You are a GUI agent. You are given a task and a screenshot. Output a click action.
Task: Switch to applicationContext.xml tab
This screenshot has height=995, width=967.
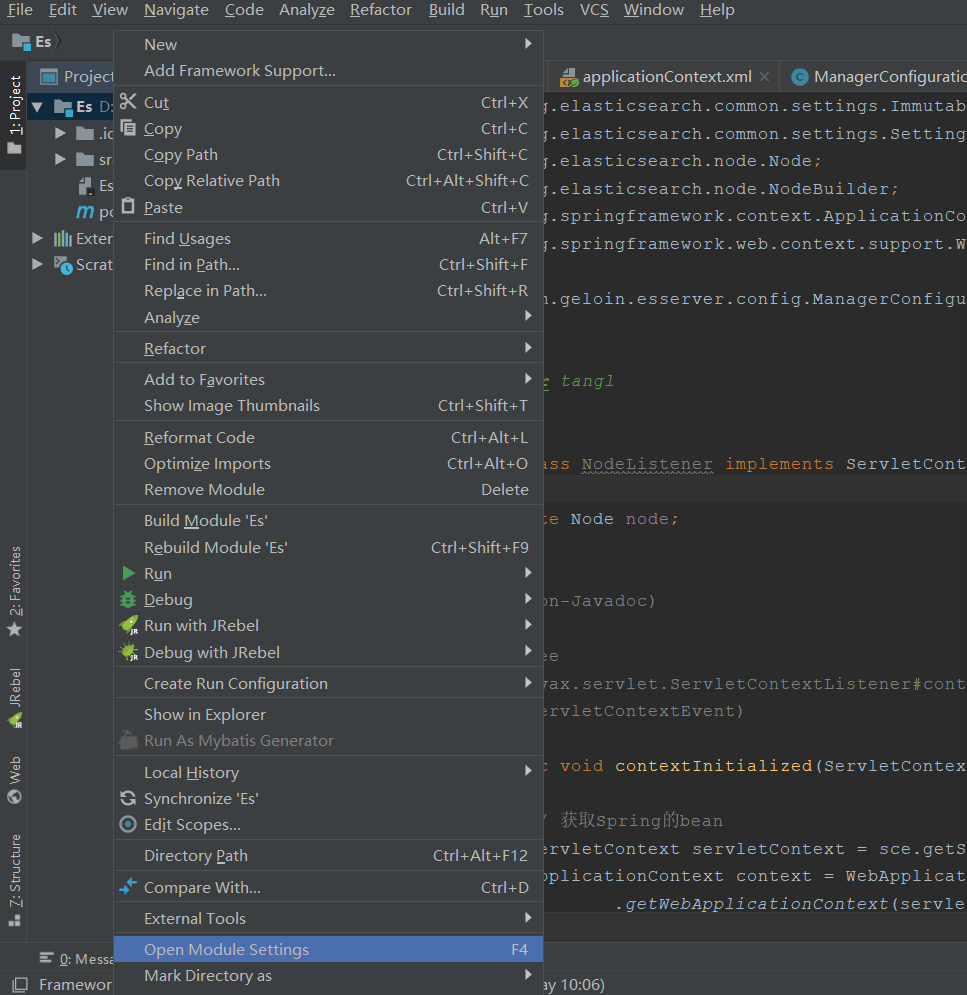pos(663,77)
